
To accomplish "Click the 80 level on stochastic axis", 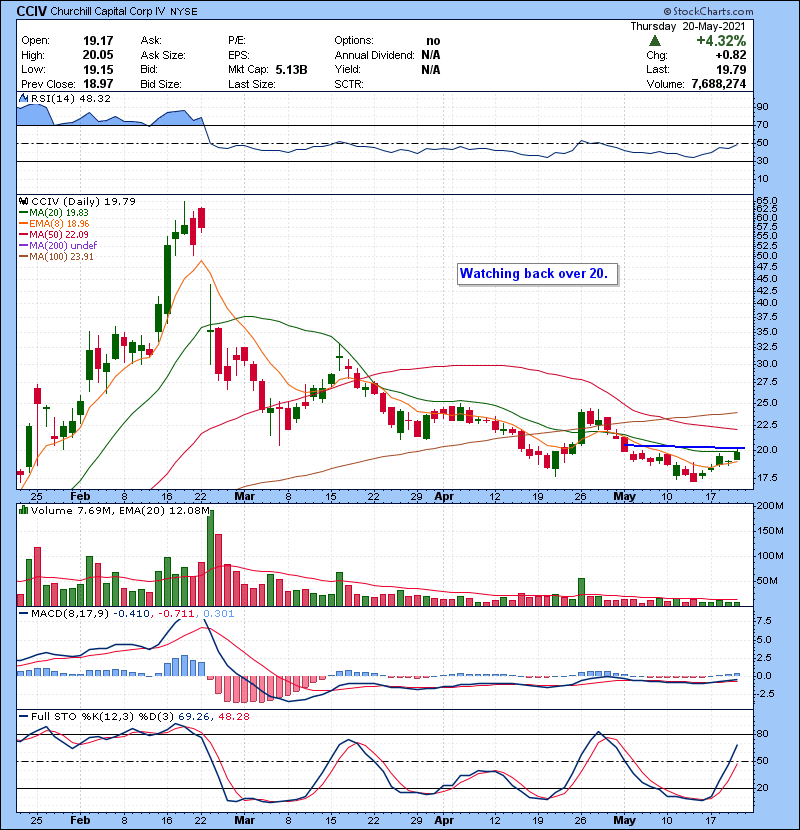I will click(762, 734).
